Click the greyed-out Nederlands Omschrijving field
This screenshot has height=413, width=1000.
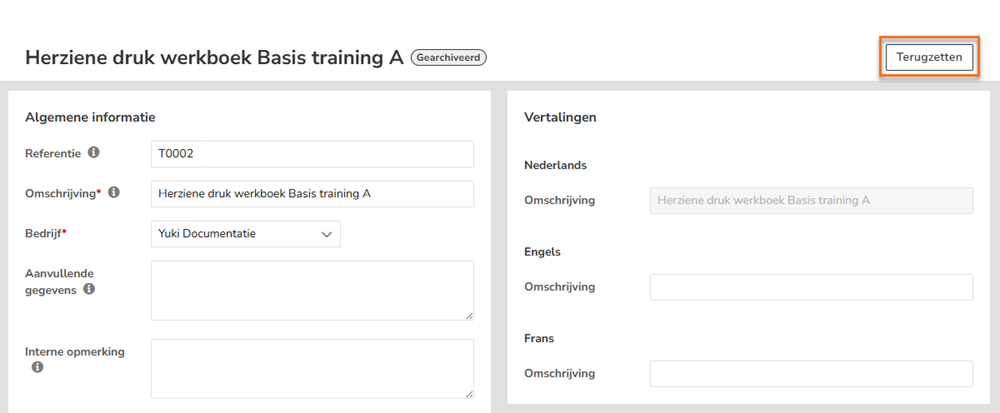coord(811,200)
